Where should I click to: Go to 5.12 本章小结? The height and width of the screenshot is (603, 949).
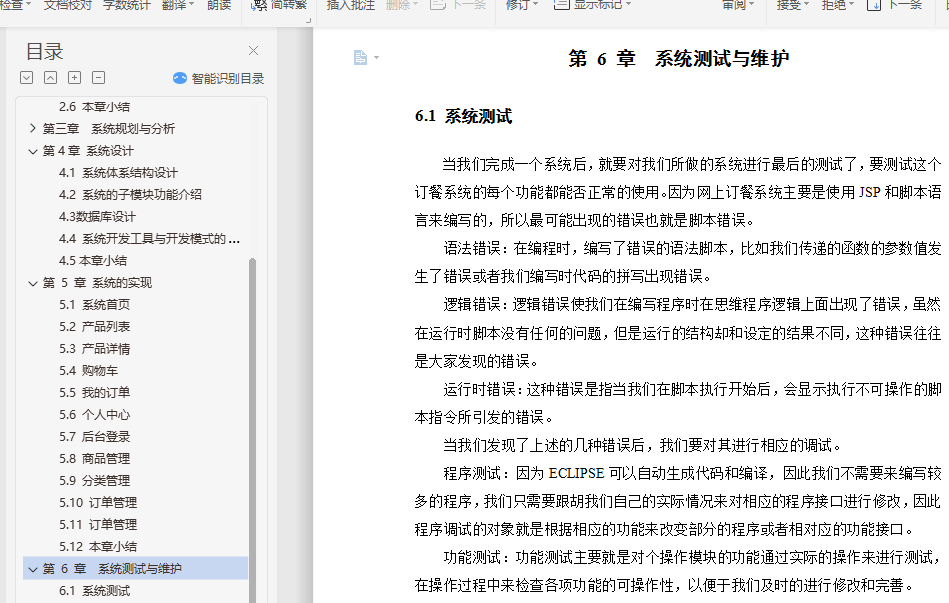click(x=98, y=547)
